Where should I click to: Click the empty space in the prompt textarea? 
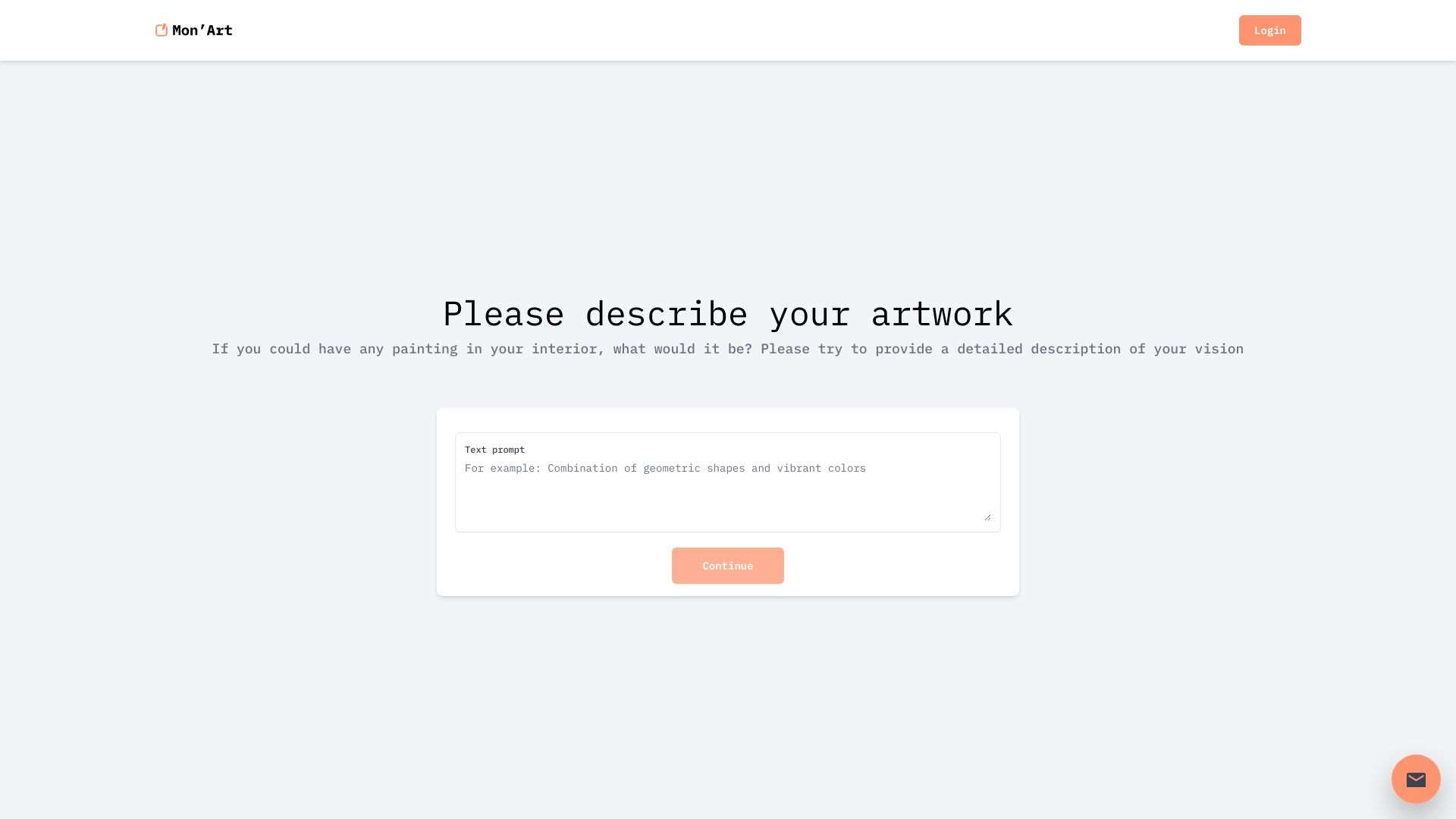(727, 500)
